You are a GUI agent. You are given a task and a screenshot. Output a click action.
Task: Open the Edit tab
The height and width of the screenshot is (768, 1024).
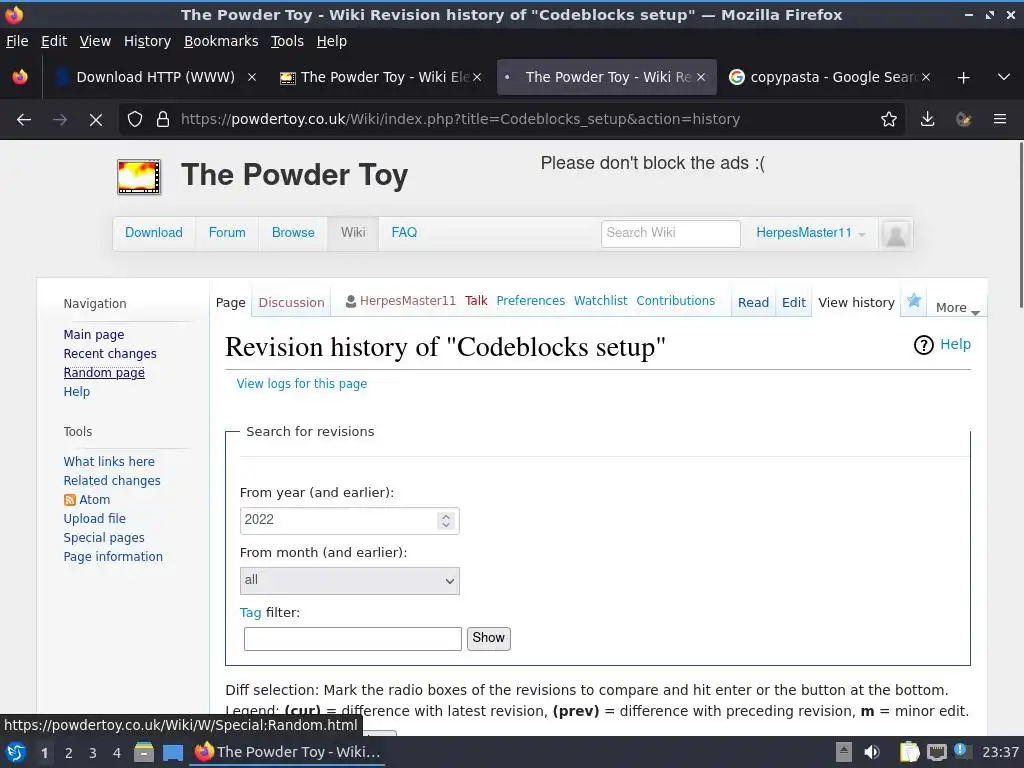click(793, 302)
